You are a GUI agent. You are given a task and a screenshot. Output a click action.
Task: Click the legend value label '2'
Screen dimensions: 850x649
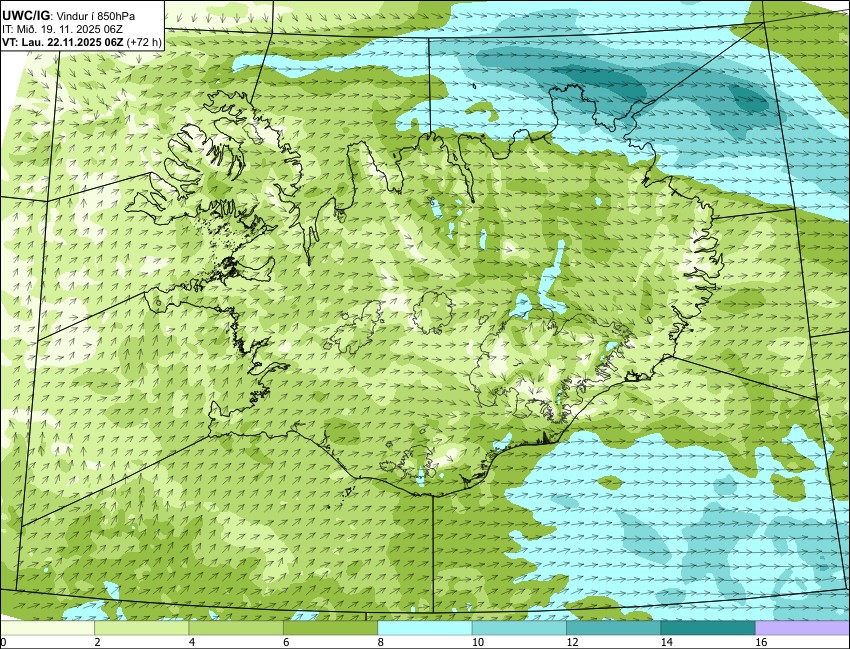pyautogui.click(x=97, y=642)
